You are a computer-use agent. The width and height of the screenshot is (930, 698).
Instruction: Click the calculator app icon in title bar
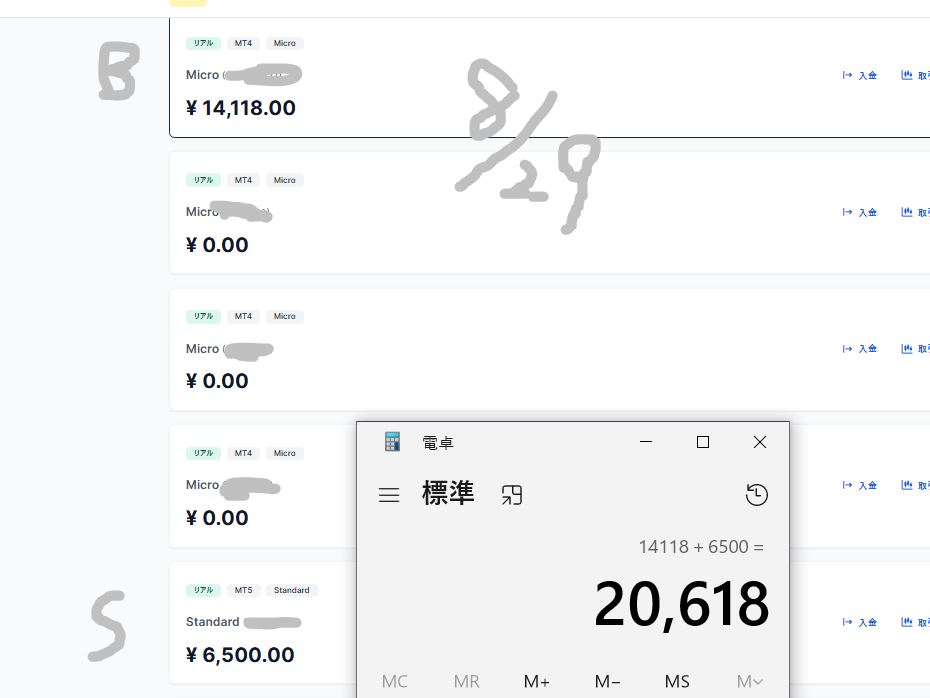pos(392,442)
